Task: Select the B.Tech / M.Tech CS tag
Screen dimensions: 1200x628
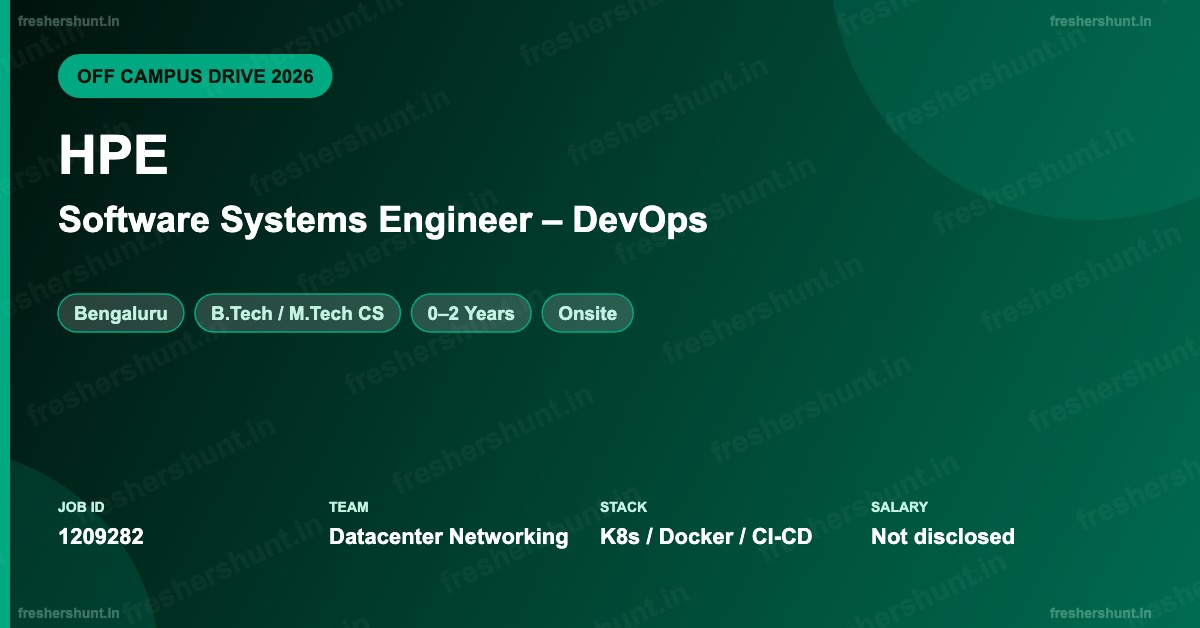Action: point(297,313)
